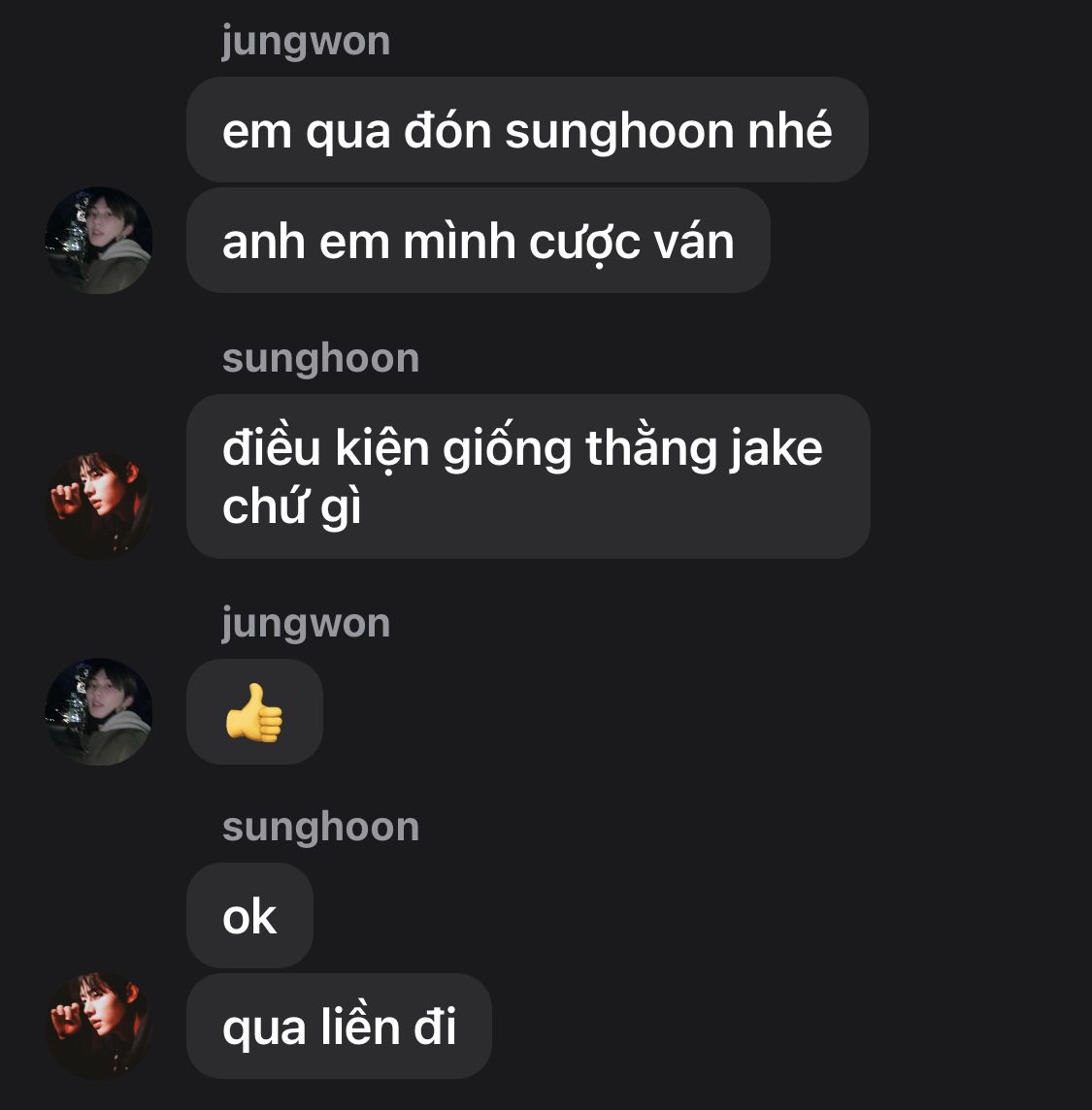The image size is (1092, 1110).
Task: Select the "qua liền đi" message bubble
Action: pyautogui.click(x=339, y=1026)
